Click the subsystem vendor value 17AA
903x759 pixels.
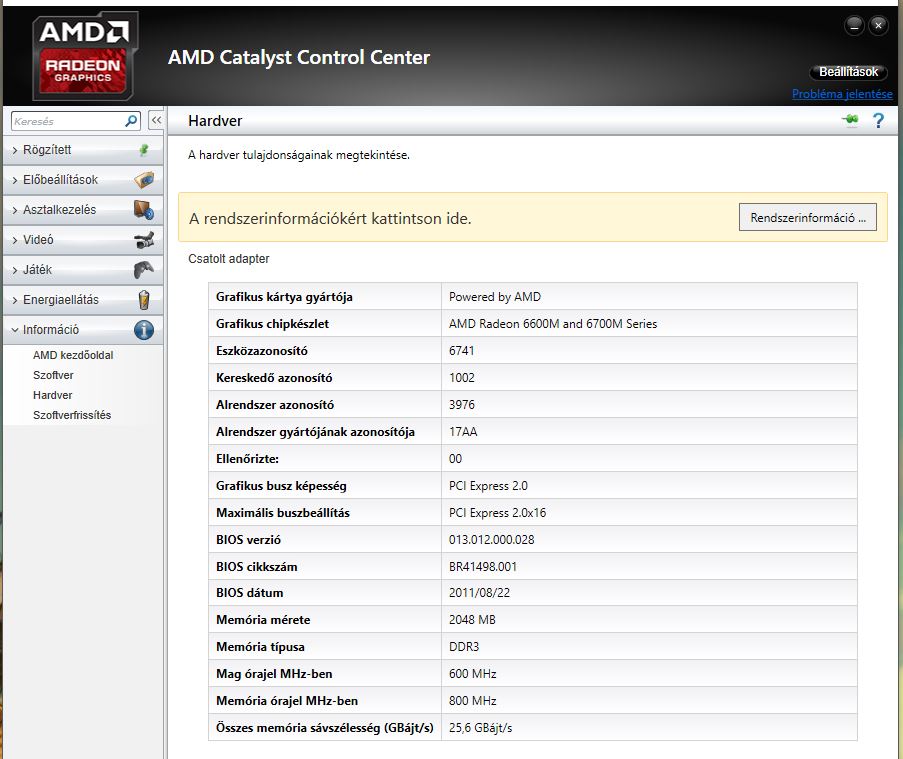point(463,432)
